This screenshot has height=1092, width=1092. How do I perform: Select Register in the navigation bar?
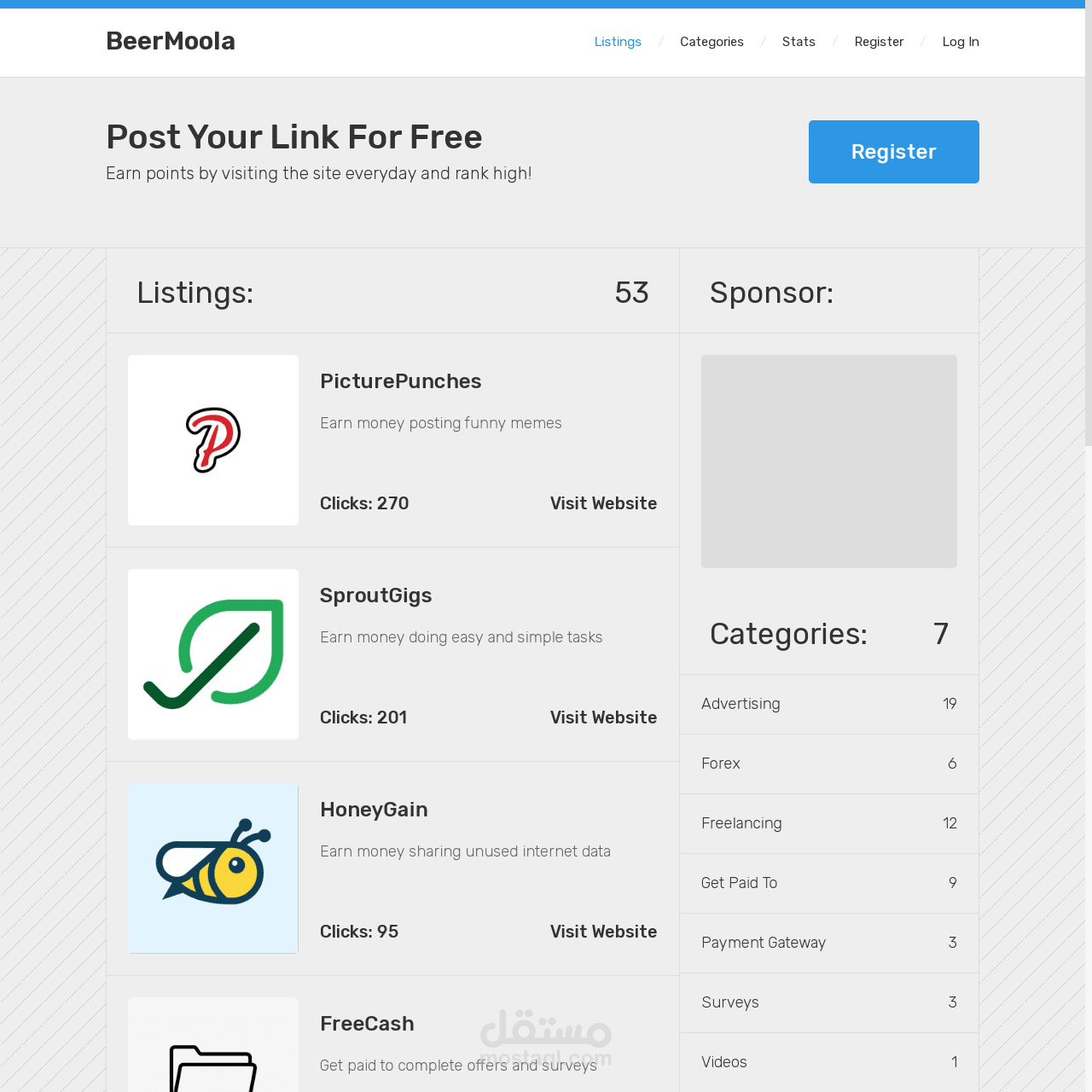point(879,42)
